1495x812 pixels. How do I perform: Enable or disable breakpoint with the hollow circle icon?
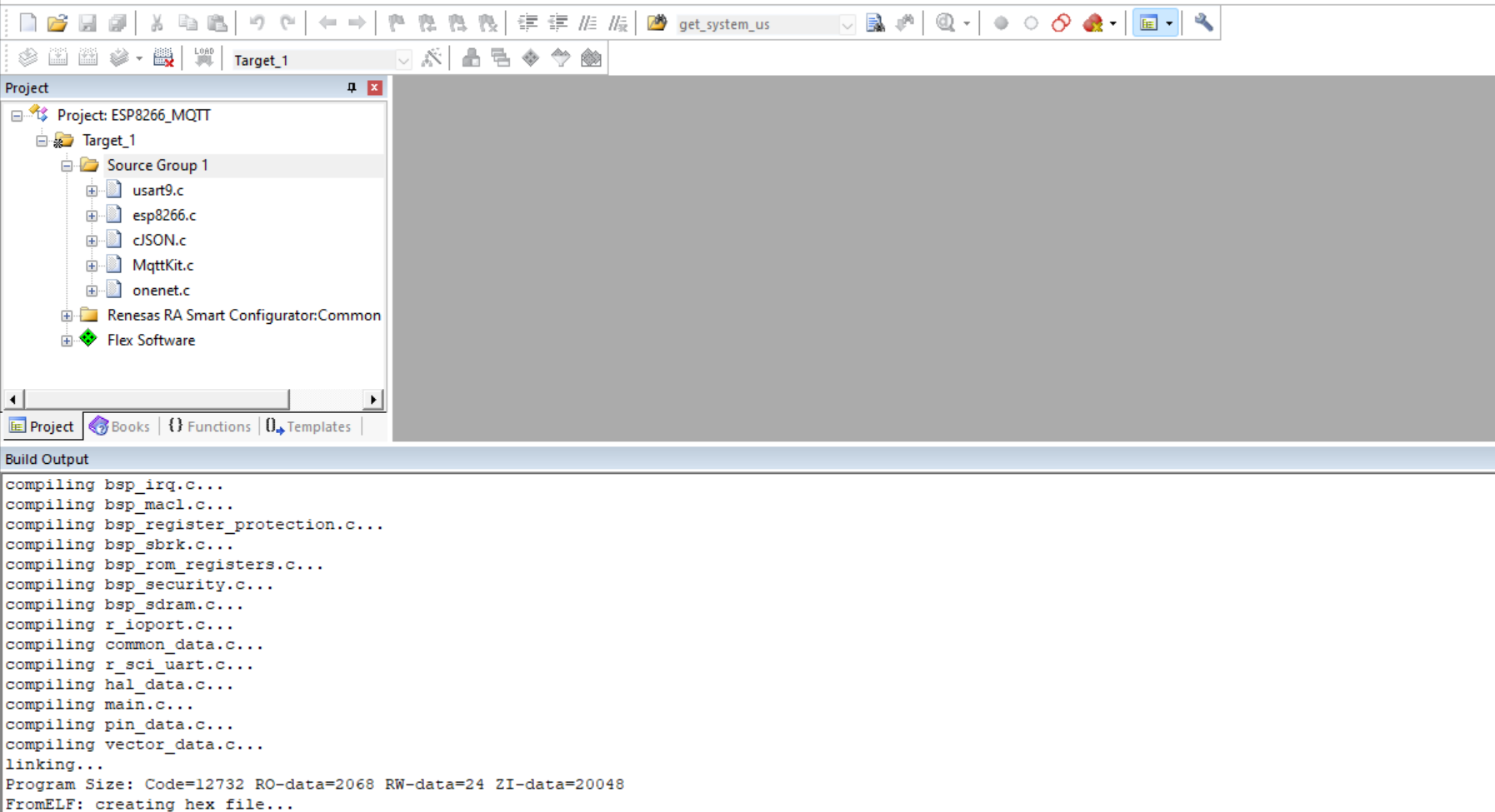[1031, 23]
